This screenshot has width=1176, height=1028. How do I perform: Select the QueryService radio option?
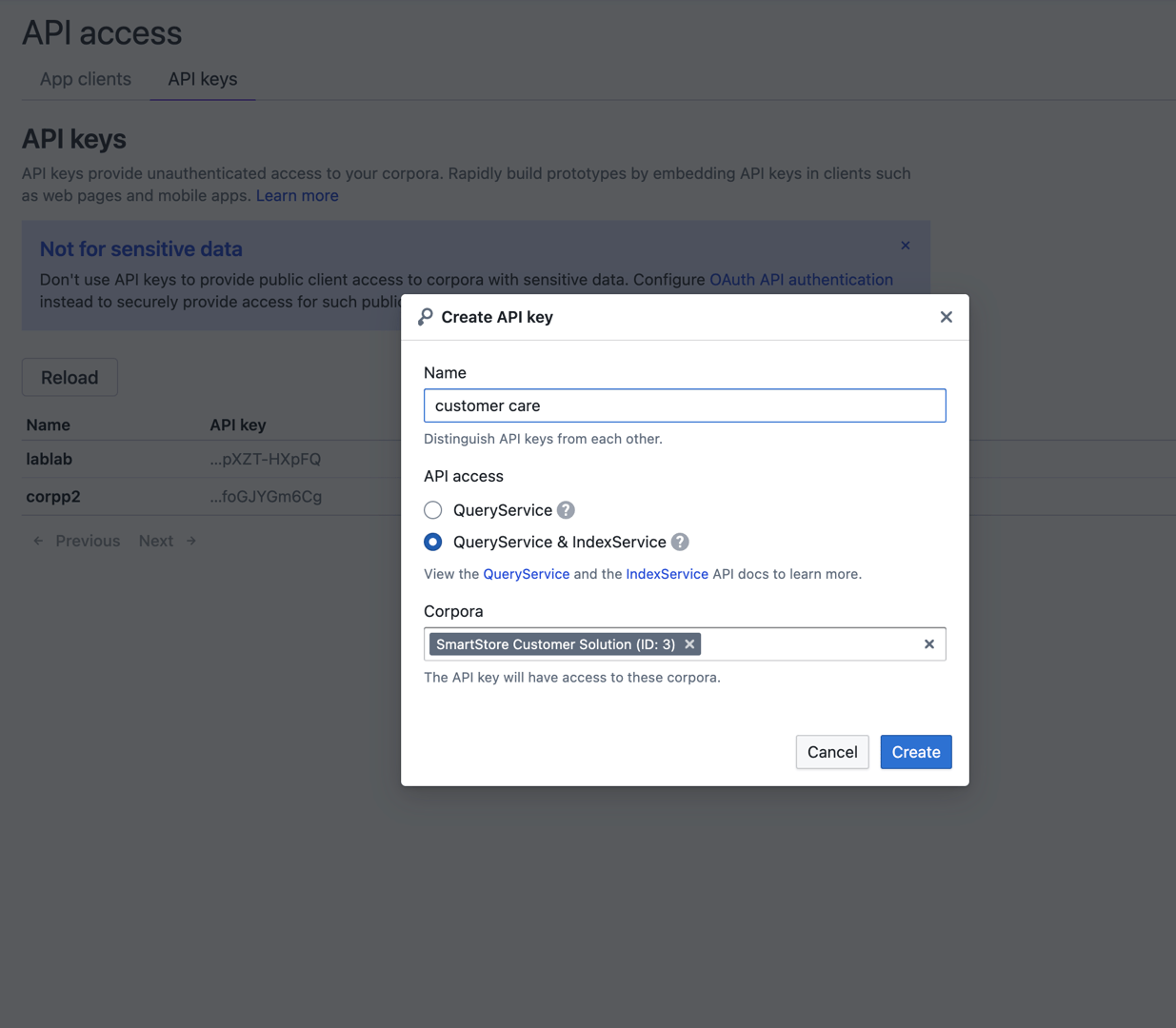pyautogui.click(x=433, y=510)
